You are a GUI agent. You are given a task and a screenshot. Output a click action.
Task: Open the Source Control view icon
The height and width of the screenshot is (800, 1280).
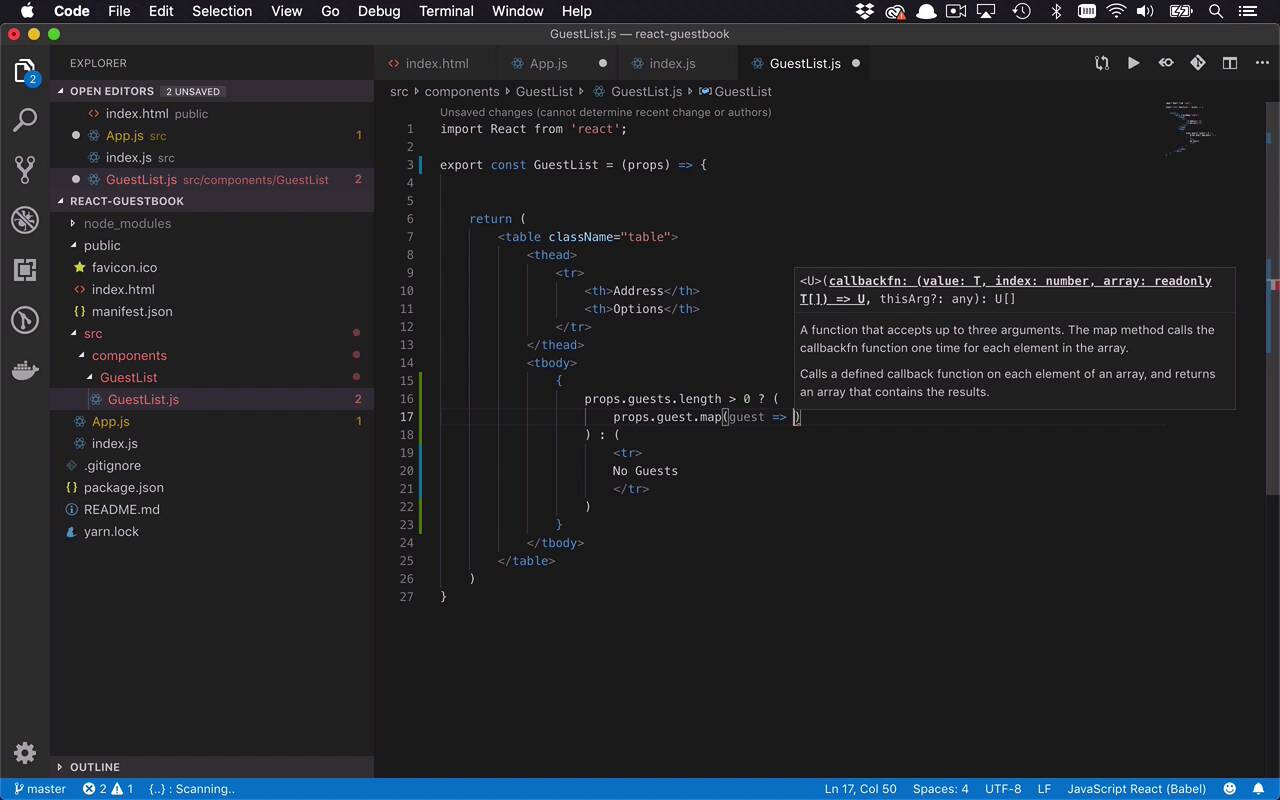tap(25, 169)
